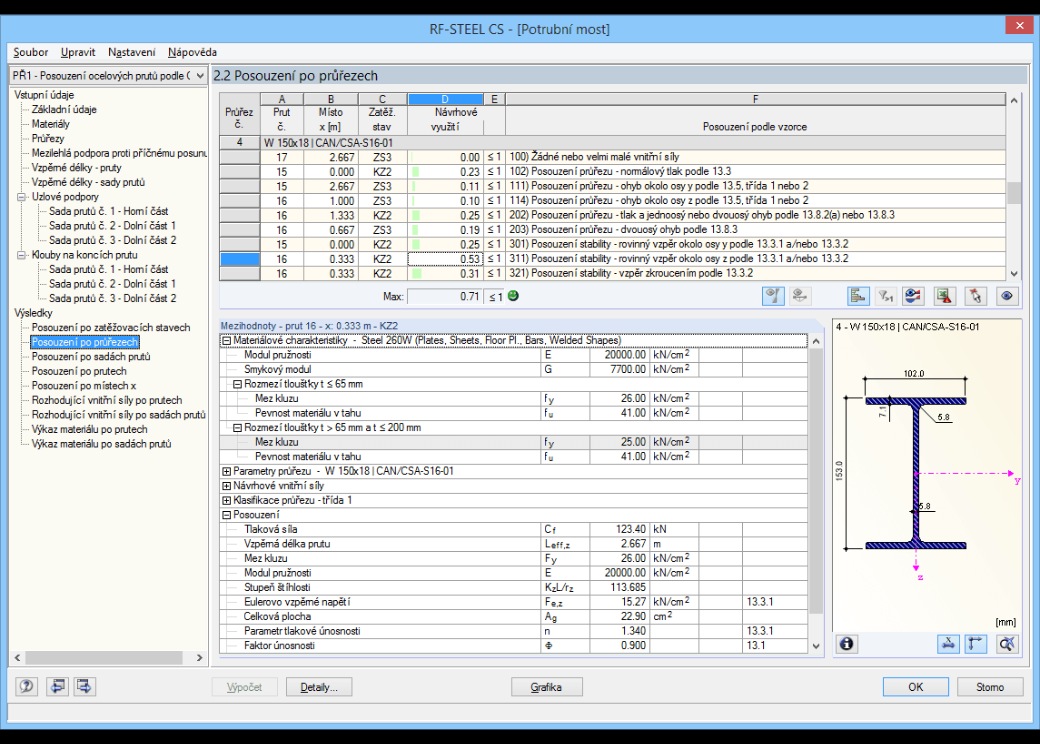This screenshot has width=1040, height=744.
Task: Close the RF-STEEL CS window
Action: pyautogui.click(x=1019, y=25)
